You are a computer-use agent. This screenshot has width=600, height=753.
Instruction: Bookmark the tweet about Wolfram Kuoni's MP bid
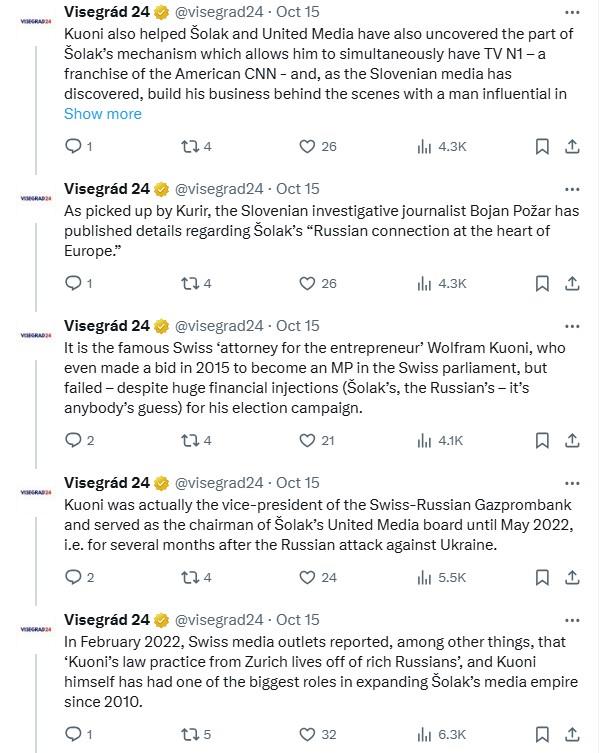[x=541, y=440]
